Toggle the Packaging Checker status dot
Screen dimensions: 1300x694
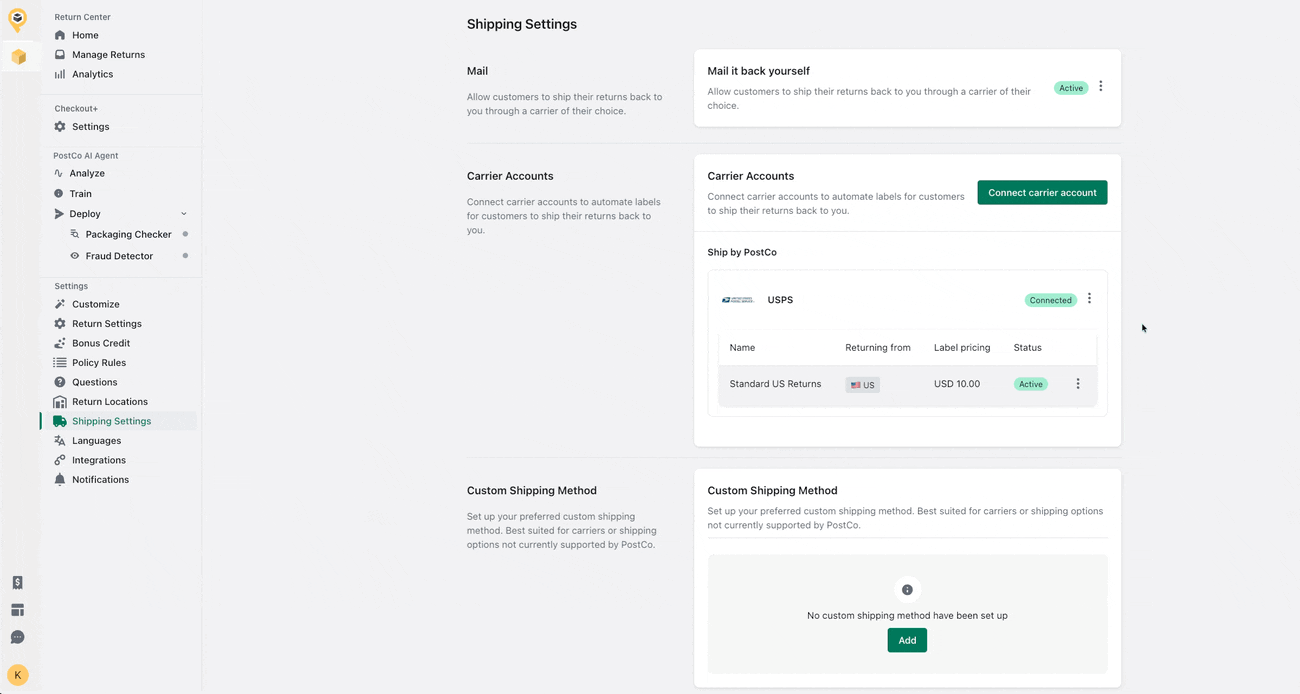pyautogui.click(x=185, y=234)
